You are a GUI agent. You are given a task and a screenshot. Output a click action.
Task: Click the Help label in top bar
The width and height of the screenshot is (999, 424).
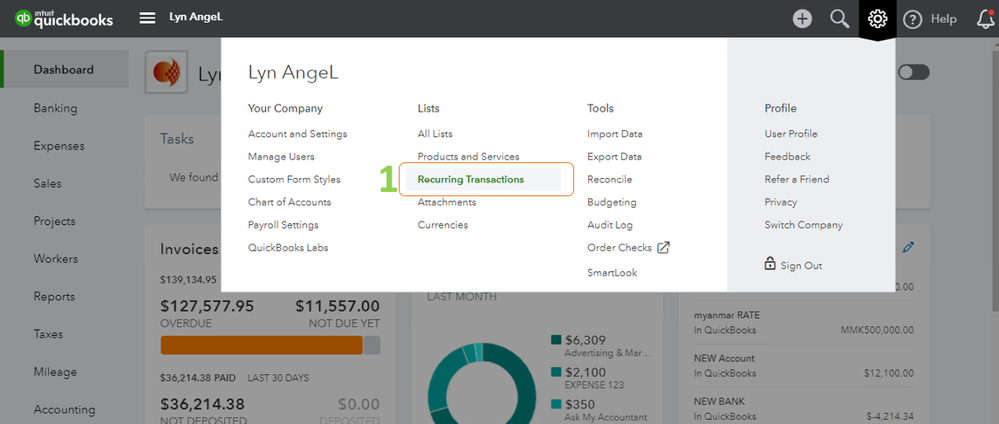[944, 19]
